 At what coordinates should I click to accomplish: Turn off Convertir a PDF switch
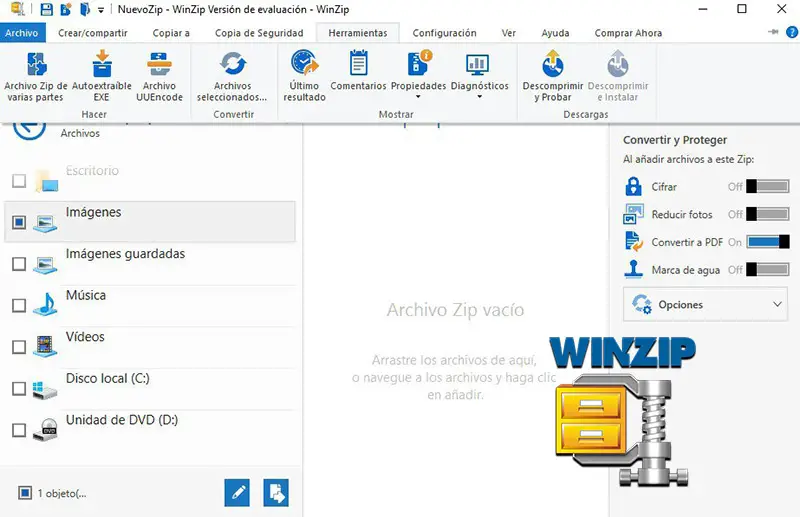[768, 242]
